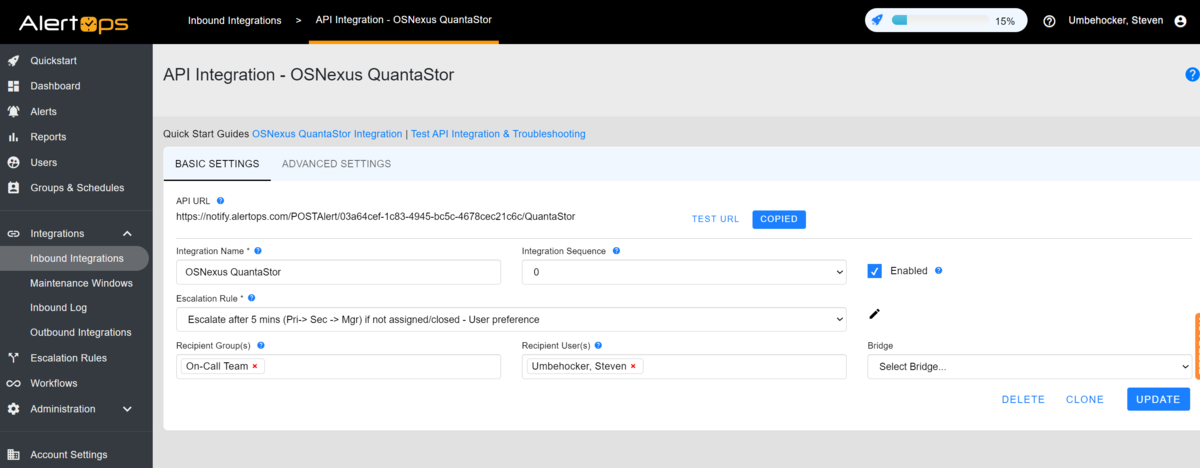Click the pencil edit icon beside Escalation Rule
Image resolution: width=1200 pixels, height=468 pixels.
pos(874,314)
